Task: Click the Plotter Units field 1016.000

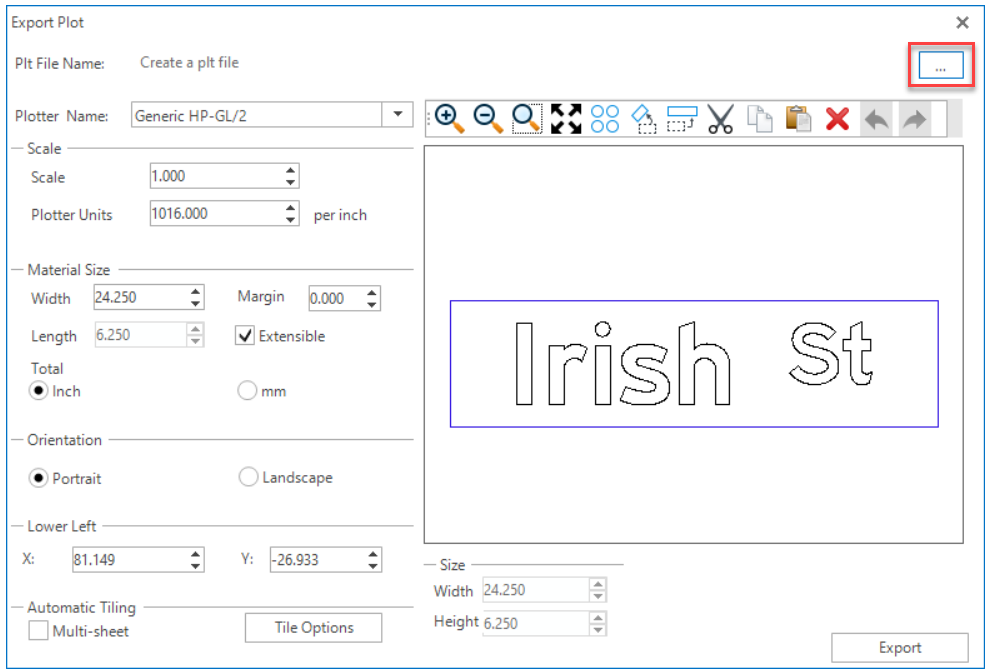Action: tap(217, 213)
